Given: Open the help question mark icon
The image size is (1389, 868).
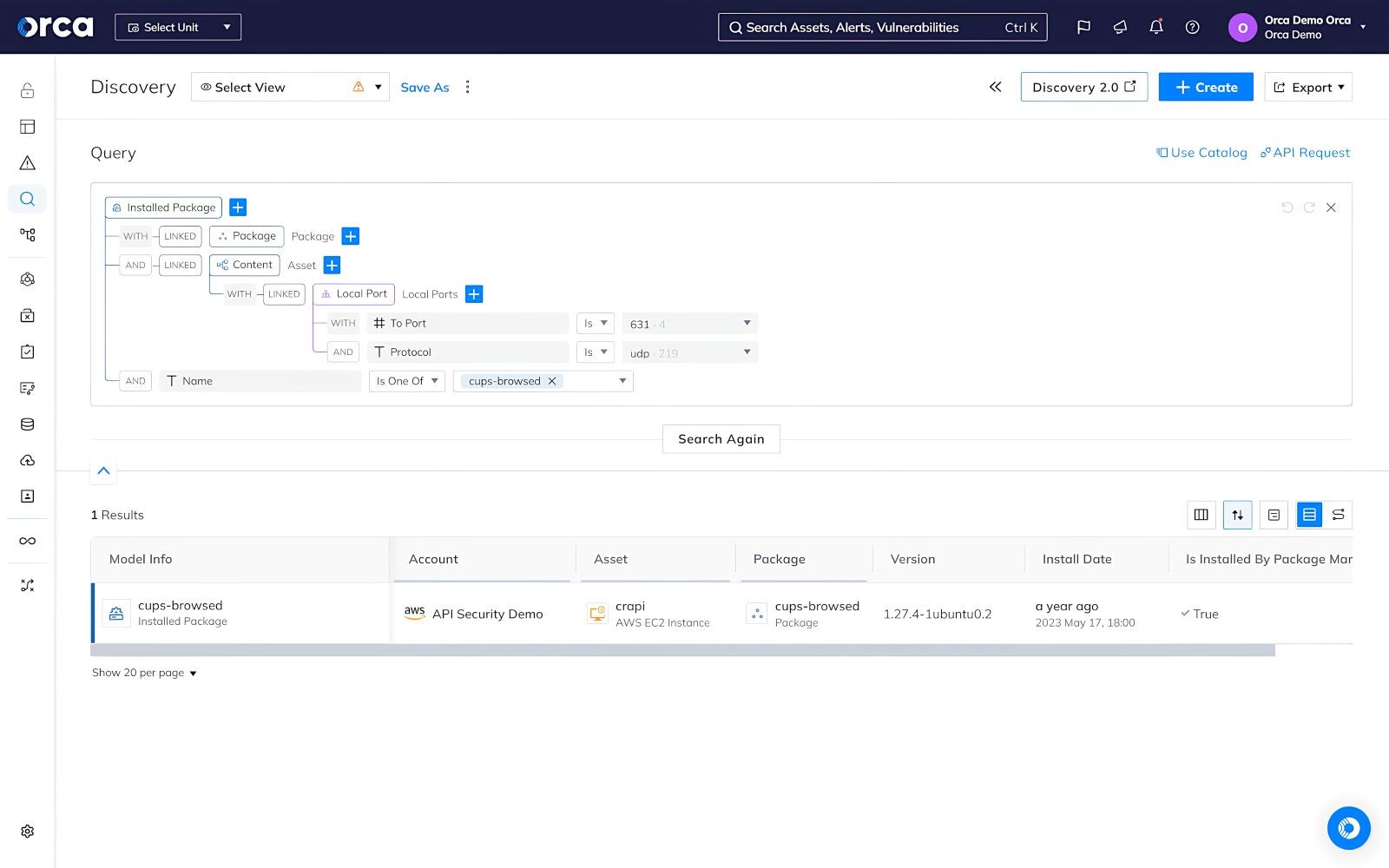Looking at the screenshot, I should tap(1193, 27).
